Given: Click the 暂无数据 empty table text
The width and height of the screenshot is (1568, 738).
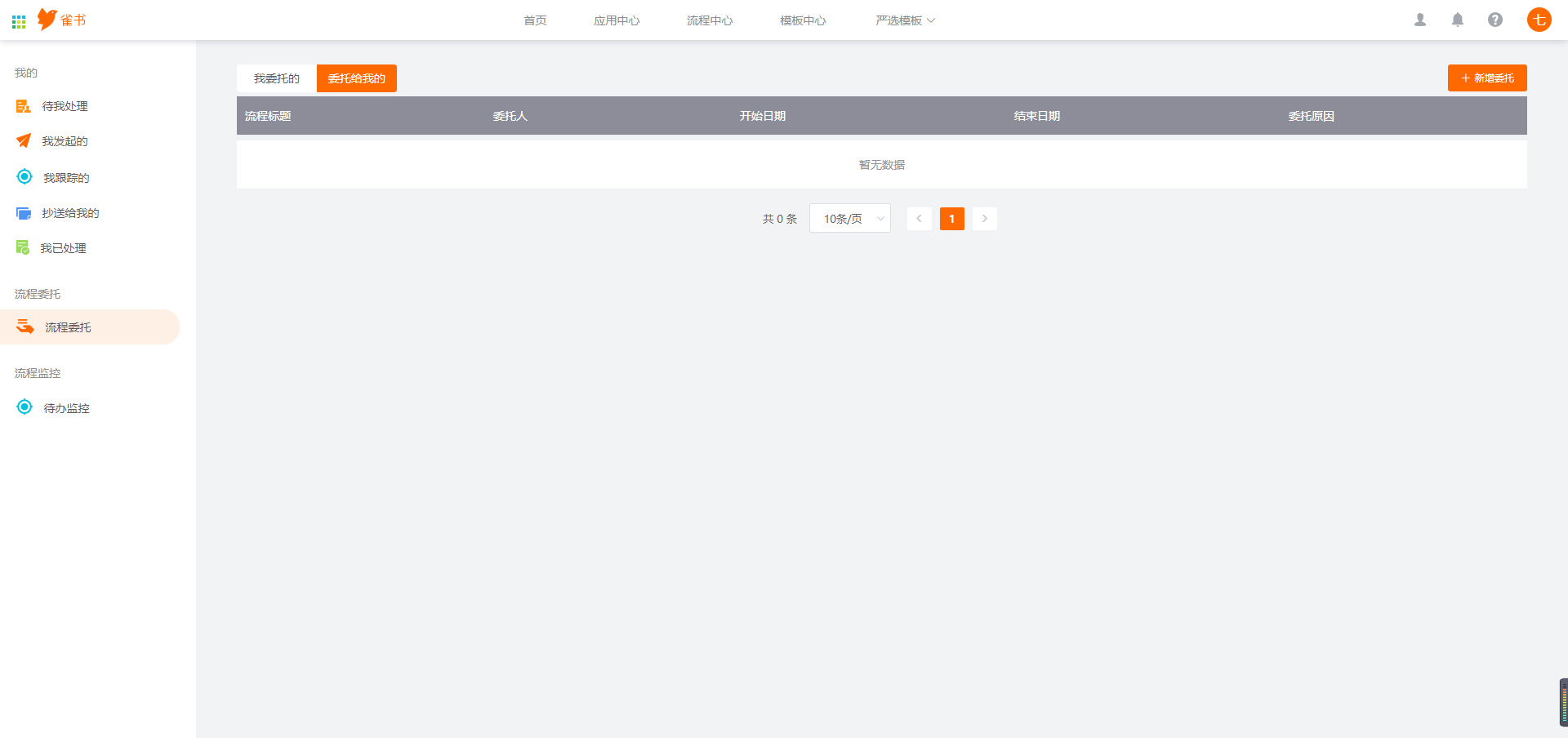Looking at the screenshot, I should [882, 165].
